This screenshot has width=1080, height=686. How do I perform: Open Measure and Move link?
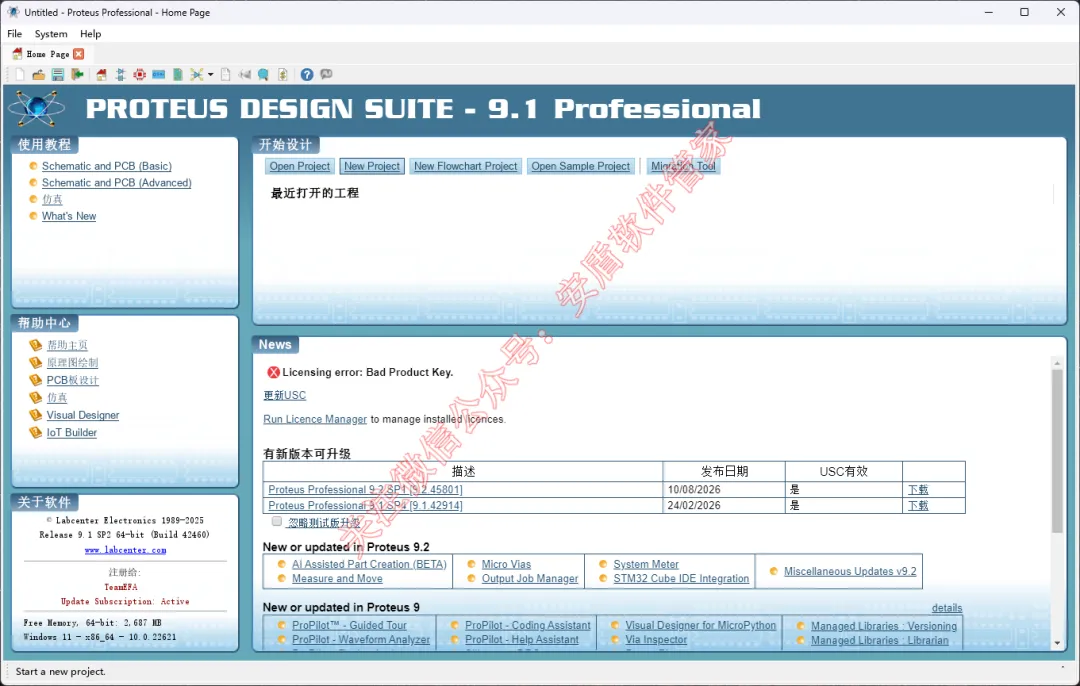coord(337,579)
